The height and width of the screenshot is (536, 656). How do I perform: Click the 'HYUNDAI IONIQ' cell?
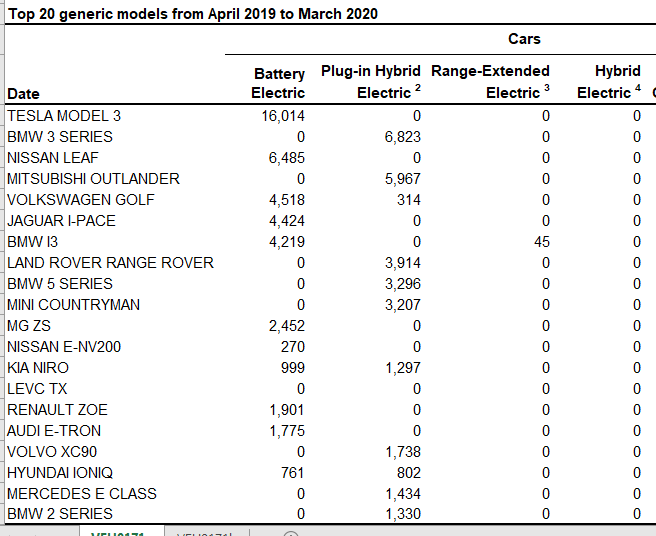[60, 473]
